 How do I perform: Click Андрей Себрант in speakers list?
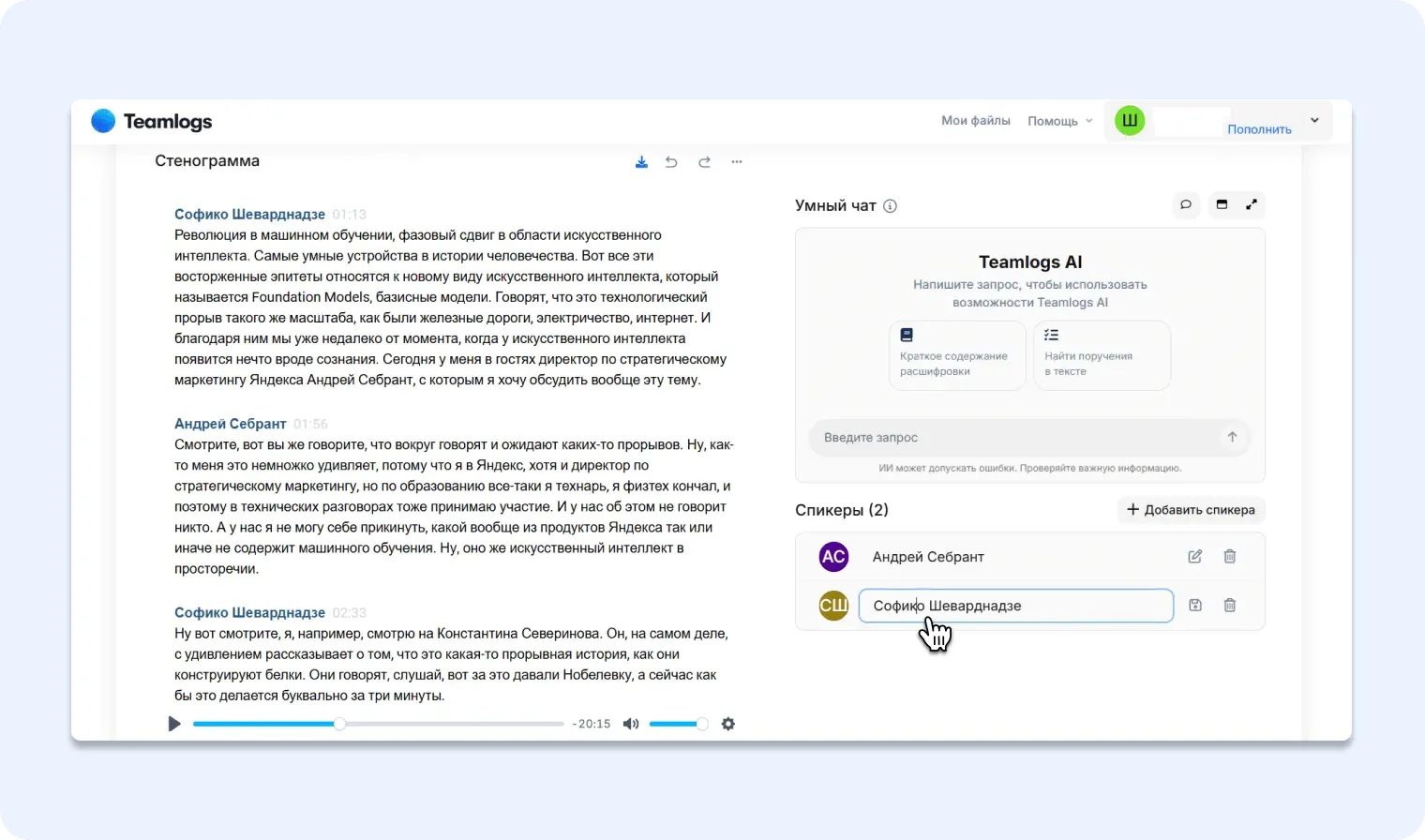928,557
